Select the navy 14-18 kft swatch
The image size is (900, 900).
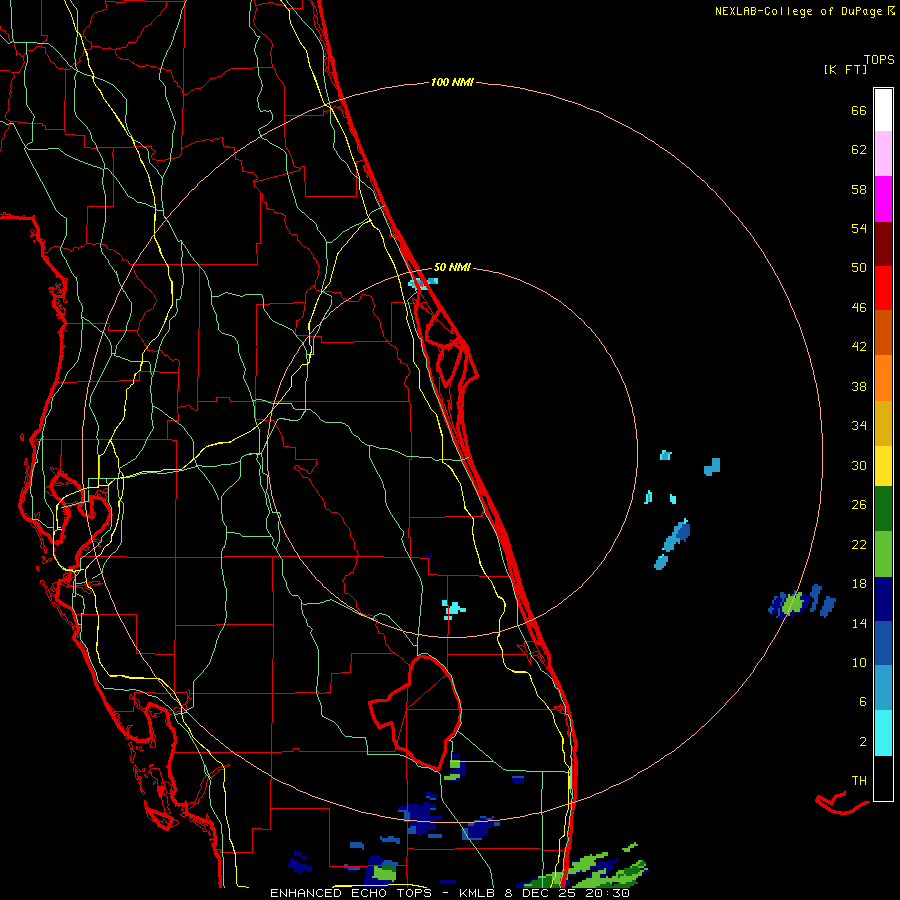tap(883, 599)
